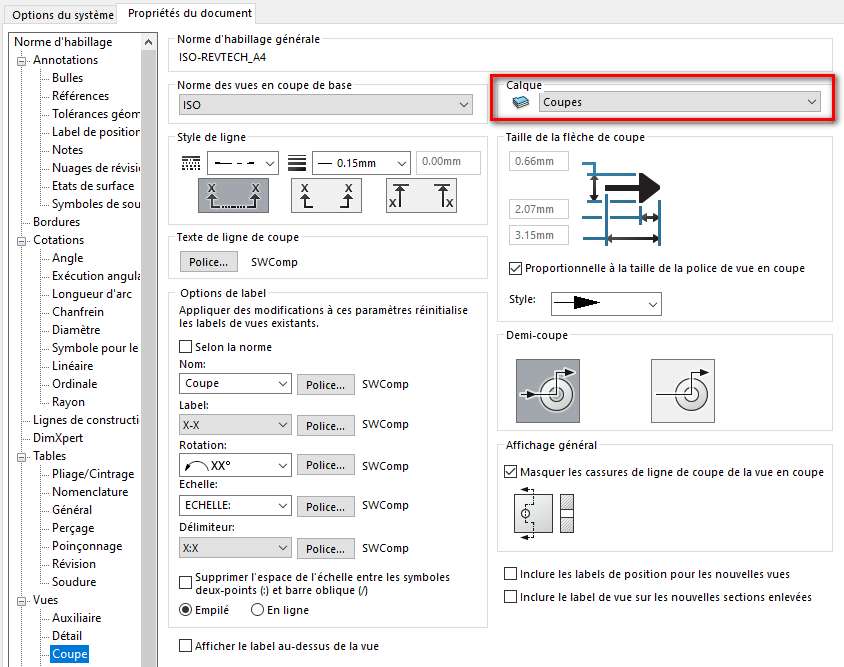Open the Calque dropdown showing Coupes
Screen dimensions: 844x667
679,102
